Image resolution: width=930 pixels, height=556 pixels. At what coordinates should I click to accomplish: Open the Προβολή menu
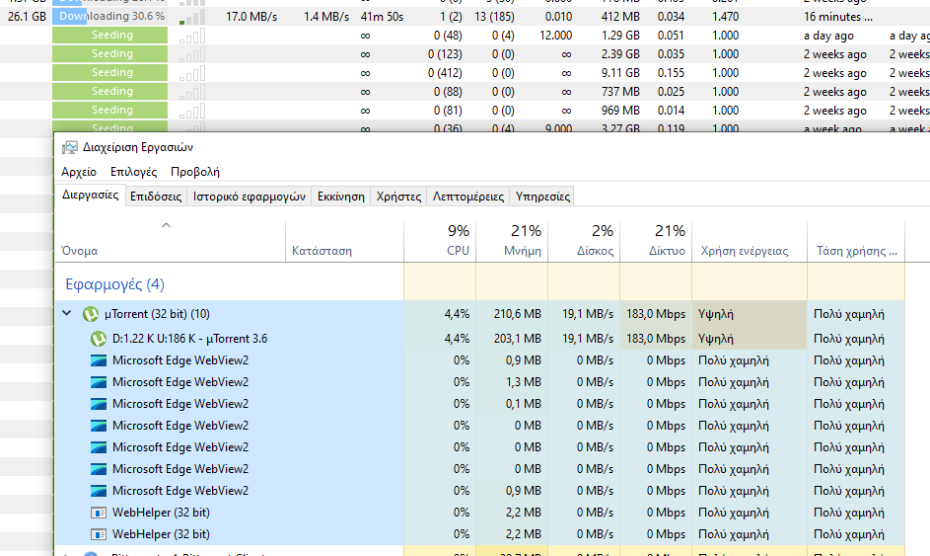[195, 172]
